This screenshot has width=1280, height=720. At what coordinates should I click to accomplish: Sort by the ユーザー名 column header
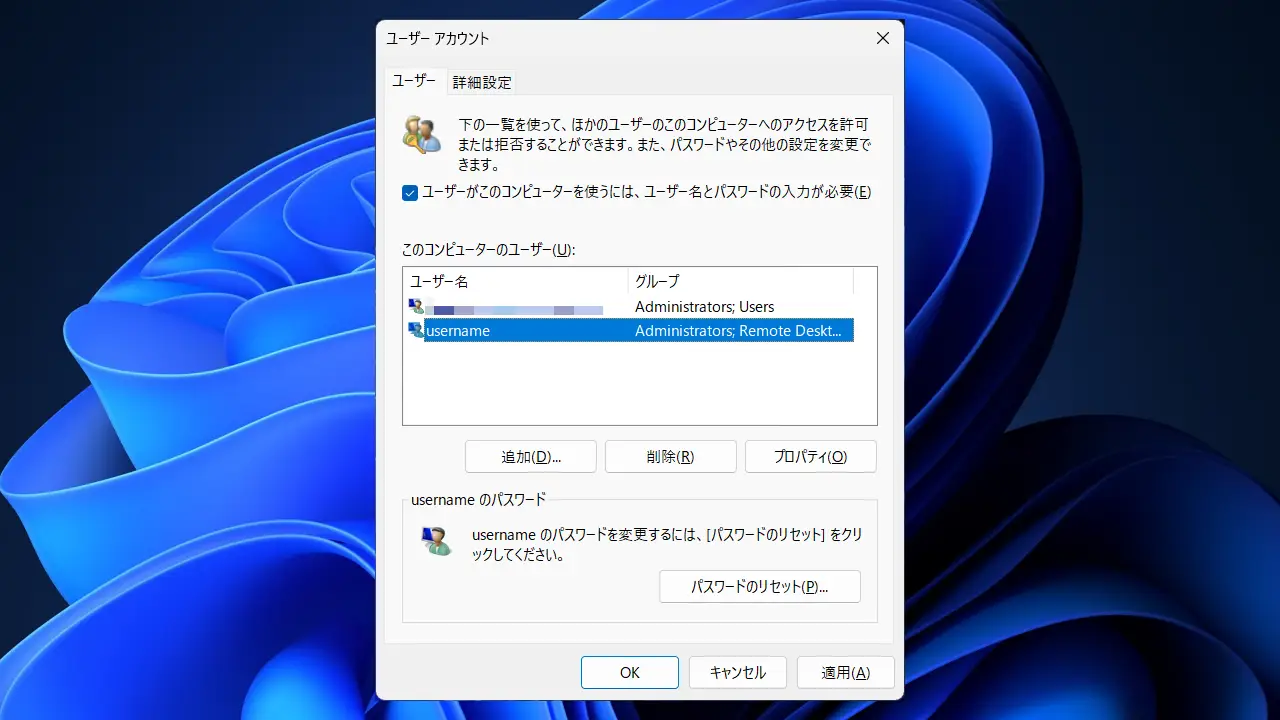pyautogui.click(x=515, y=281)
